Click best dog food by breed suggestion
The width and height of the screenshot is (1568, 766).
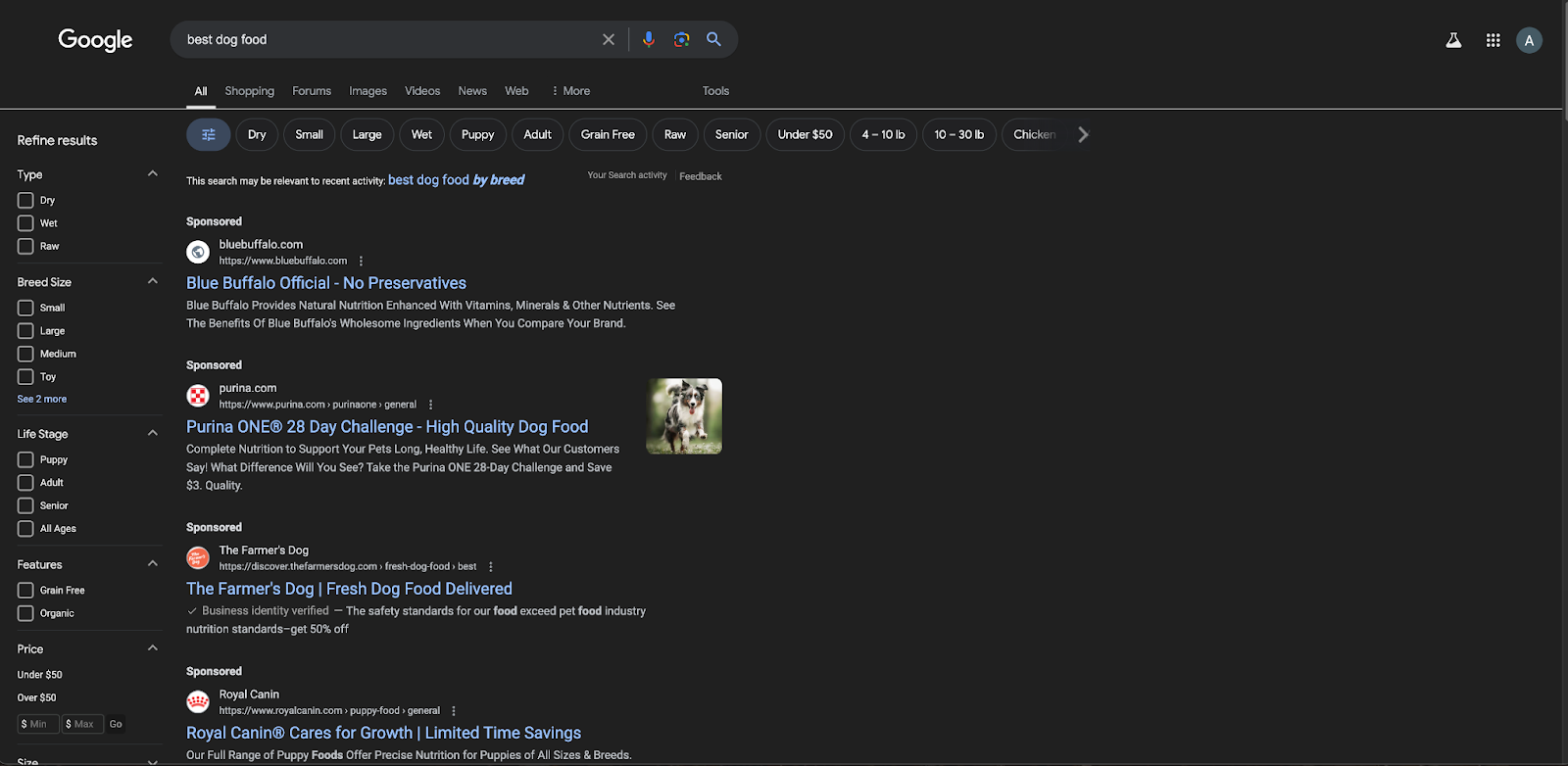[x=456, y=180]
